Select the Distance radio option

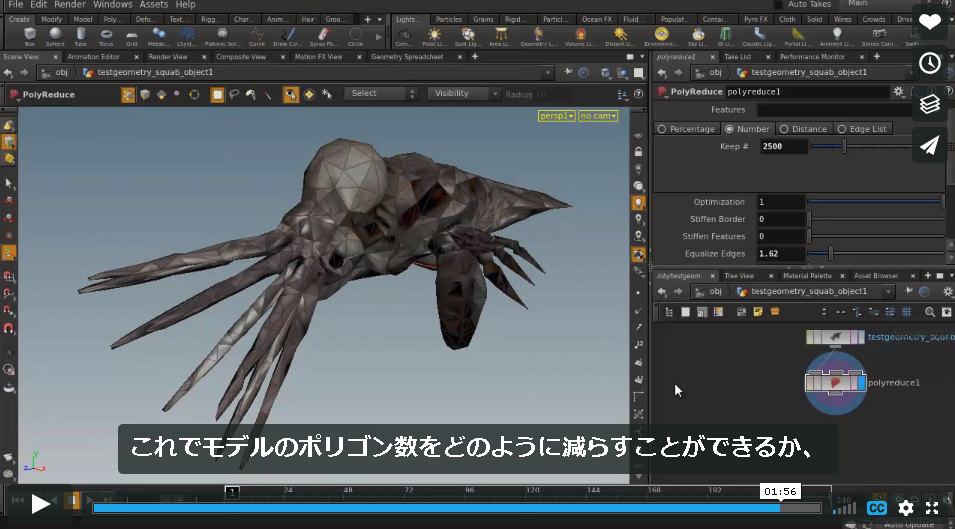tap(803, 129)
